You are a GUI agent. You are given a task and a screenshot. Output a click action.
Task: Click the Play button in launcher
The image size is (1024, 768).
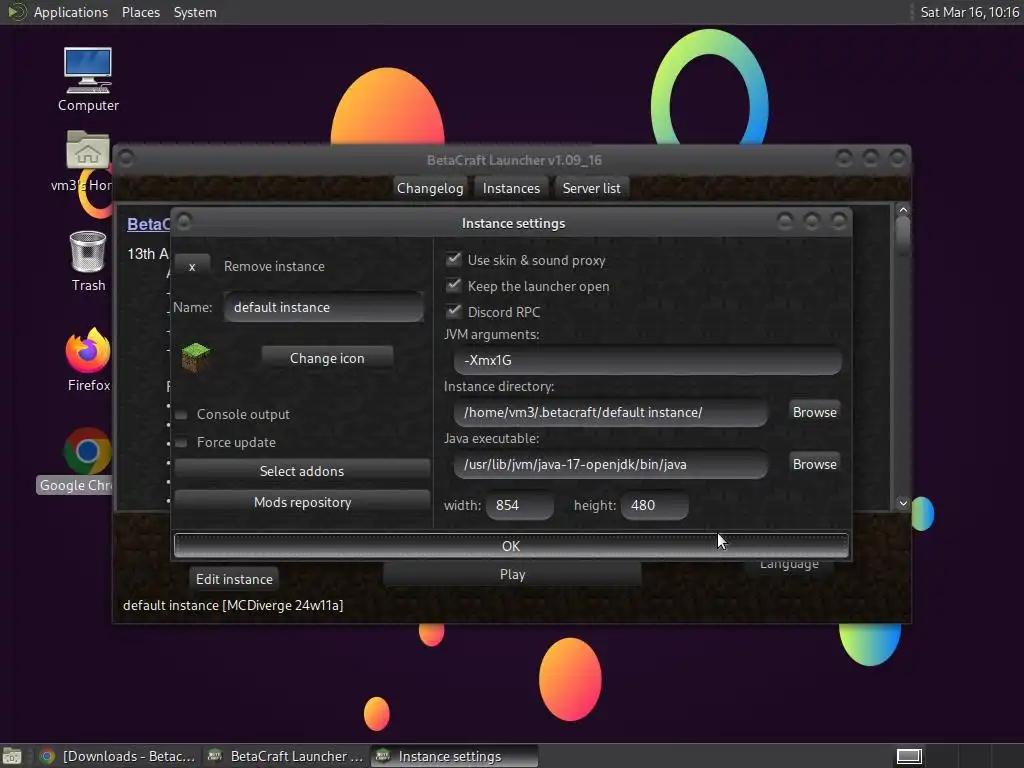(512, 574)
